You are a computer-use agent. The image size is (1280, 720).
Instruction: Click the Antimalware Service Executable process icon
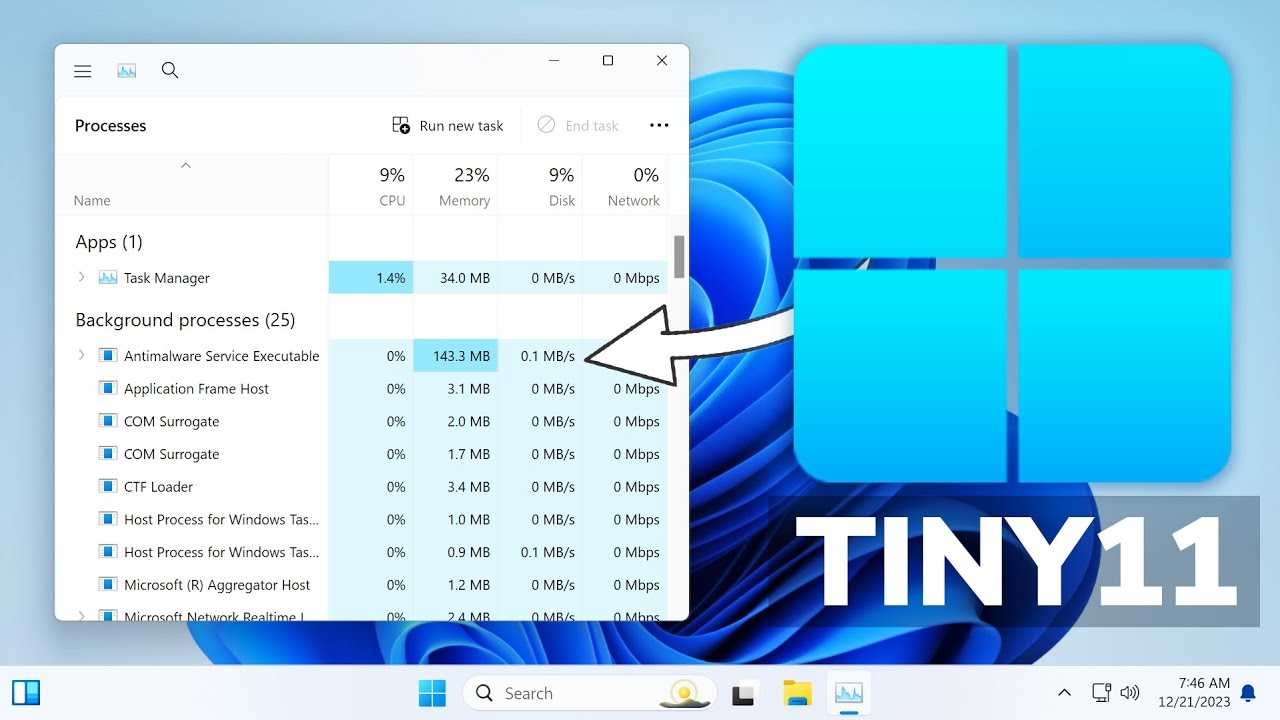click(108, 355)
